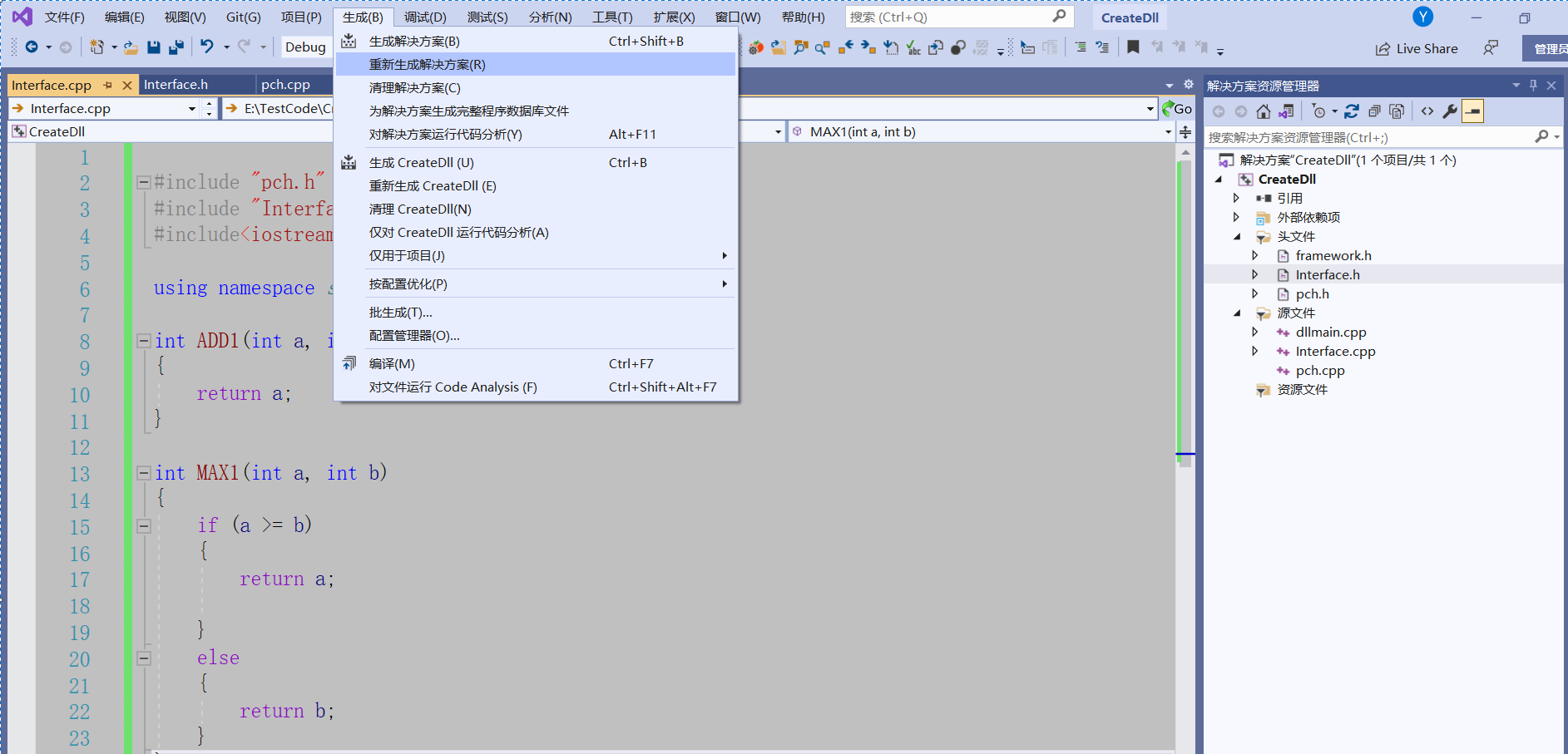Viewport: 1568px width, 754px height.
Task: Open the Debug configuration dropdown
Action: coord(305,47)
